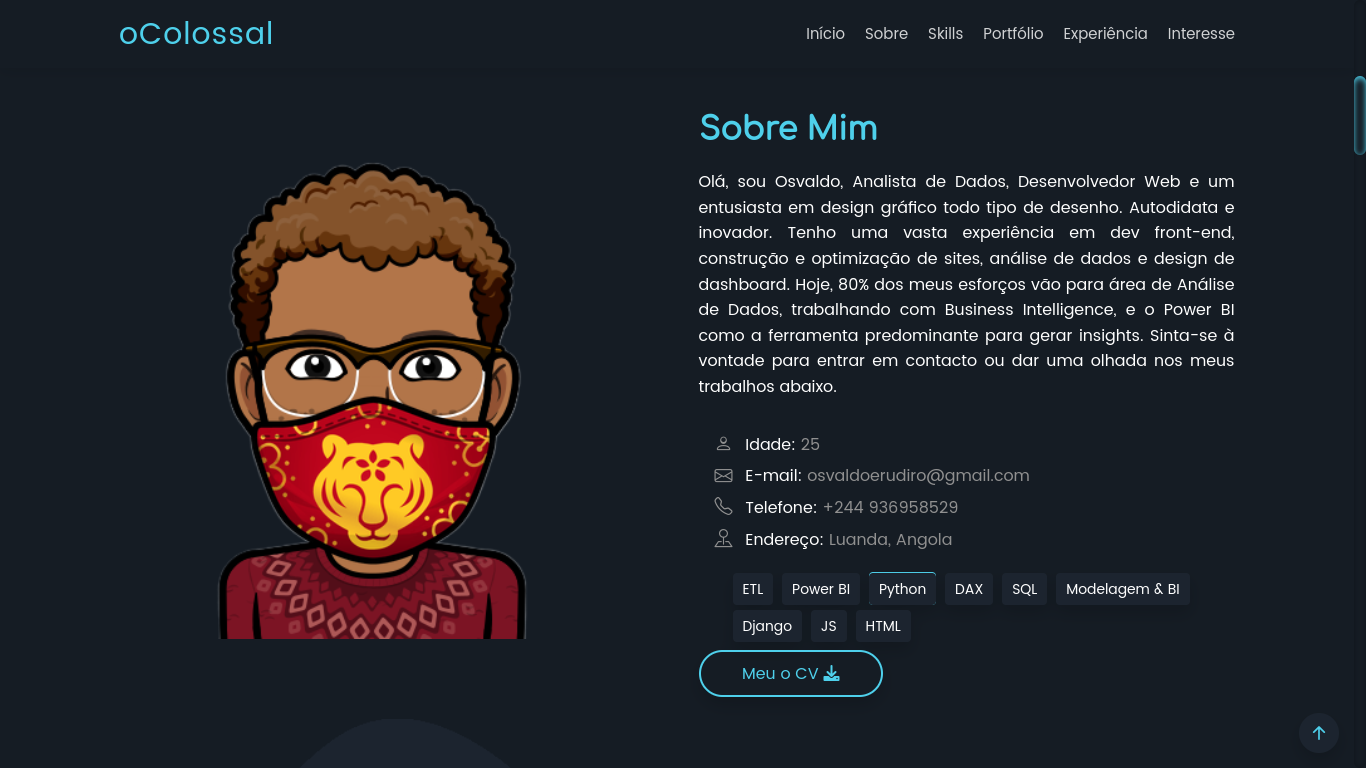Select the Interesse menu item
Viewport: 1366px width, 768px height.
tap(1201, 33)
